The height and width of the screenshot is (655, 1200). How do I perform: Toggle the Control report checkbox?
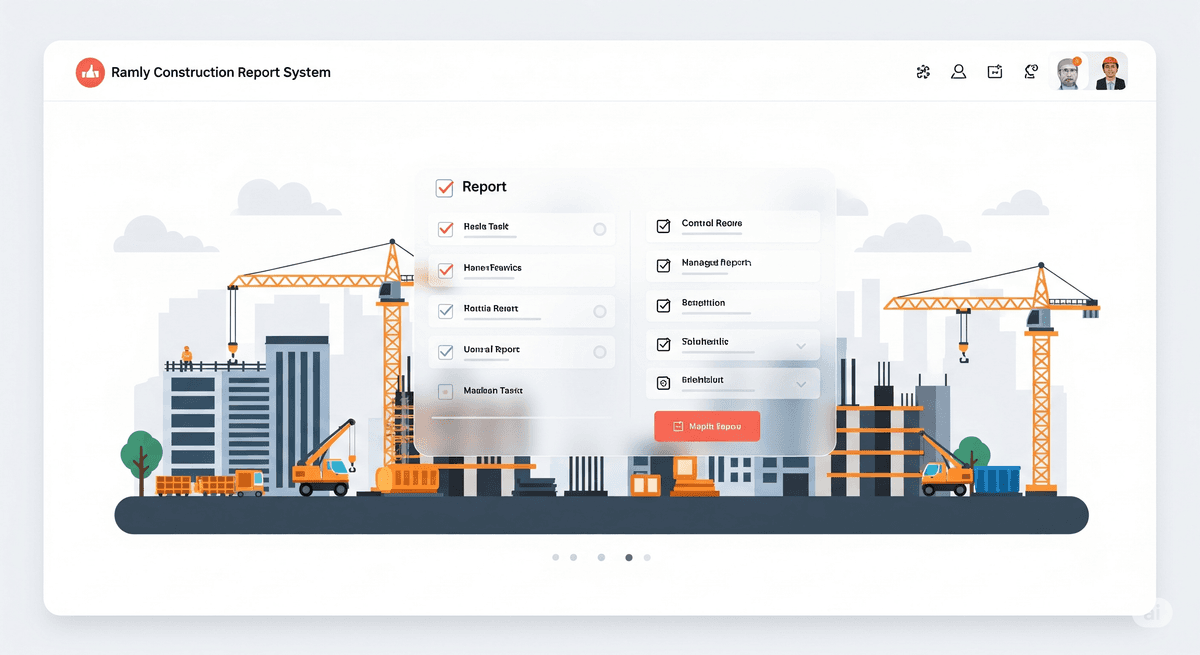pyautogui.click(x=662, y=226)
